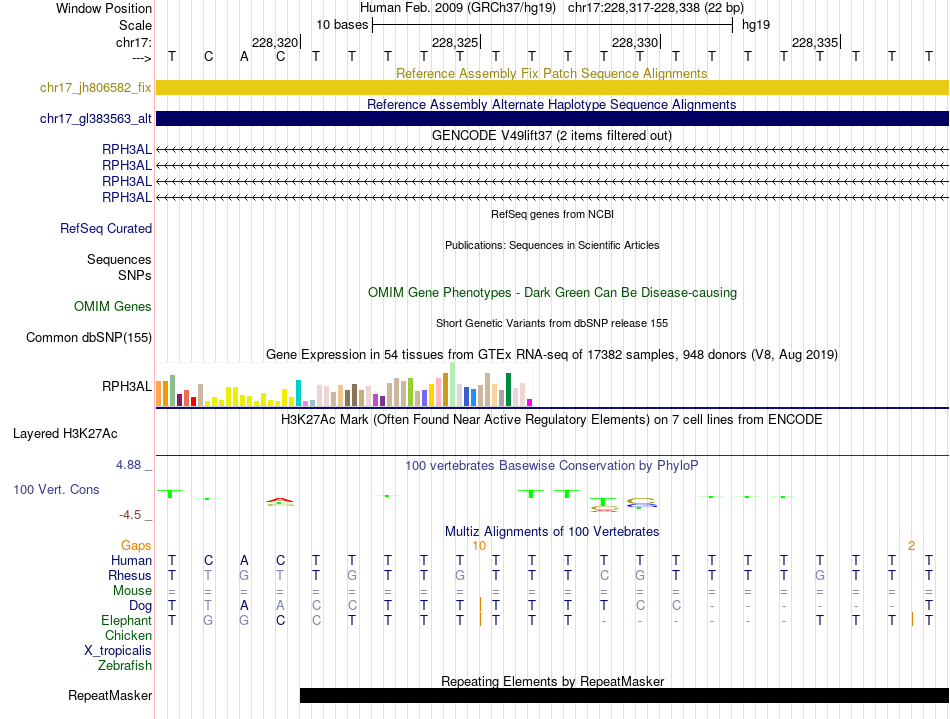
Task: Select the black RepeatMasker repeat bar
Action: [x=624, y=695]
